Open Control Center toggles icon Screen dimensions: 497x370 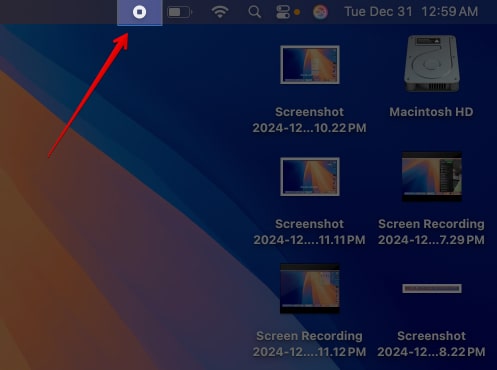pyautogui.click(x=283, y=12)
